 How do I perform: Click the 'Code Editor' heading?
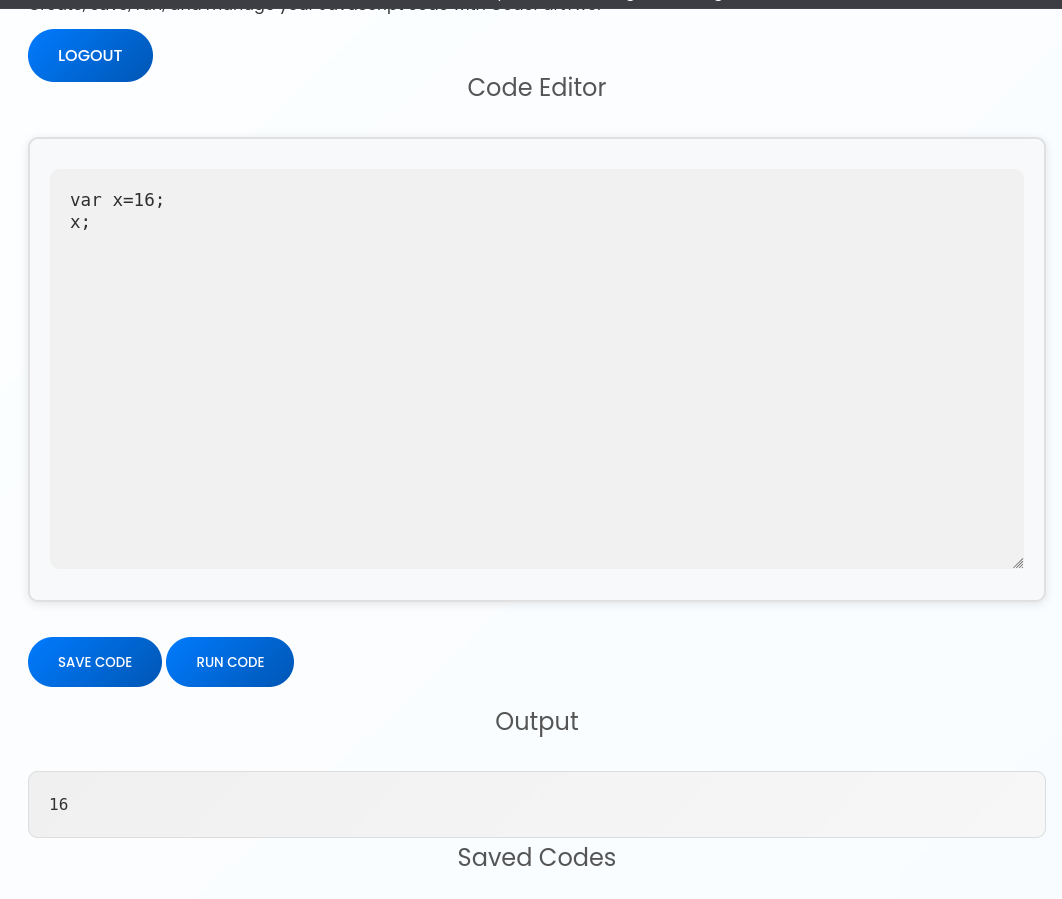point(536,88)
